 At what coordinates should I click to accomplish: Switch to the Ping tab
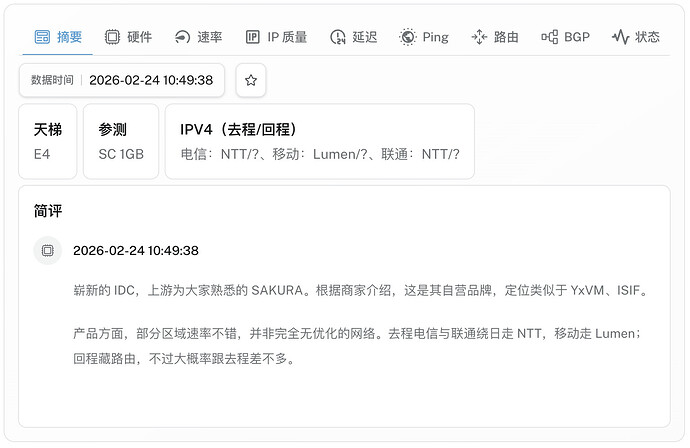[424, 37]
